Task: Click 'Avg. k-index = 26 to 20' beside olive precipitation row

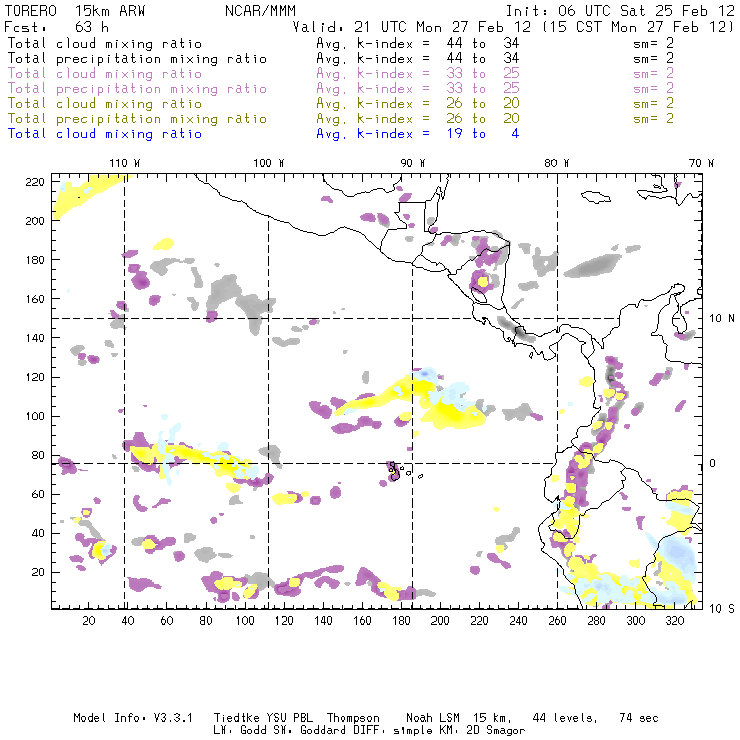Action: (418, 118)
